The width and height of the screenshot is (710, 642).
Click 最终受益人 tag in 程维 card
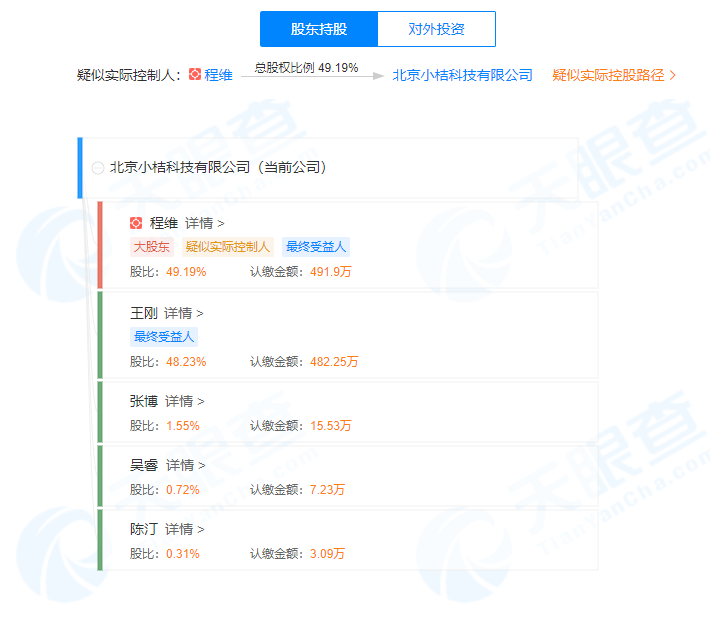[316, 247]
